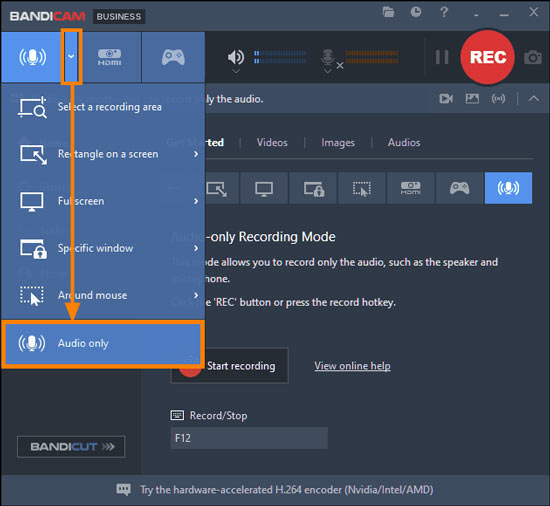Screen dimensions: 550x506
Task: Choose 'Select a recording area' menu entry
Action: point(103,107)
